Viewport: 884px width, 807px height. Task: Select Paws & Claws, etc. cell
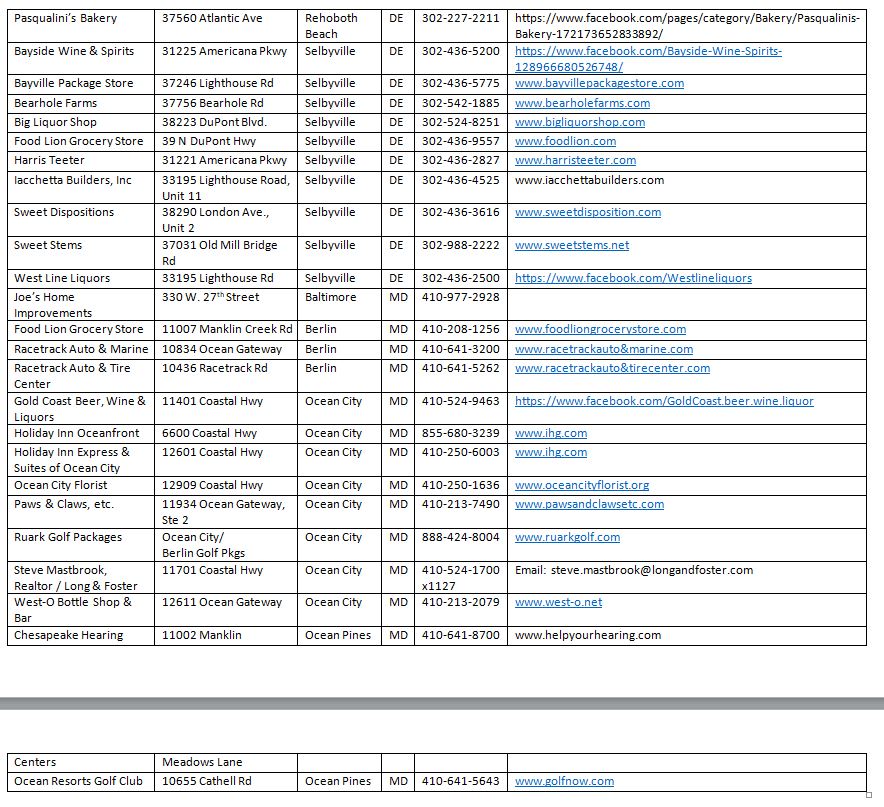pyautogui.click(x=81, y=512)
